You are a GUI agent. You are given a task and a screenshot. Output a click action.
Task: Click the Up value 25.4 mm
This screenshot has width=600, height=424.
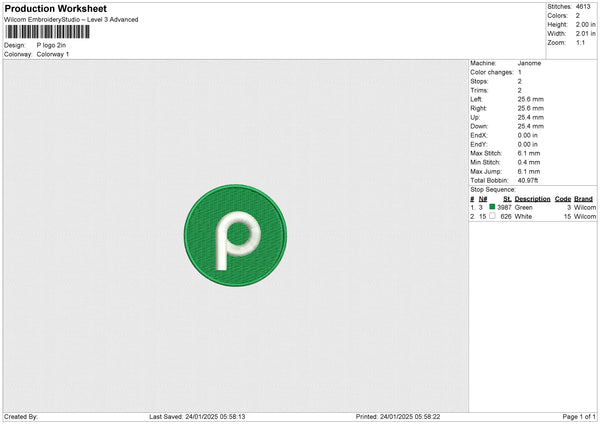[x=531, y=117]
